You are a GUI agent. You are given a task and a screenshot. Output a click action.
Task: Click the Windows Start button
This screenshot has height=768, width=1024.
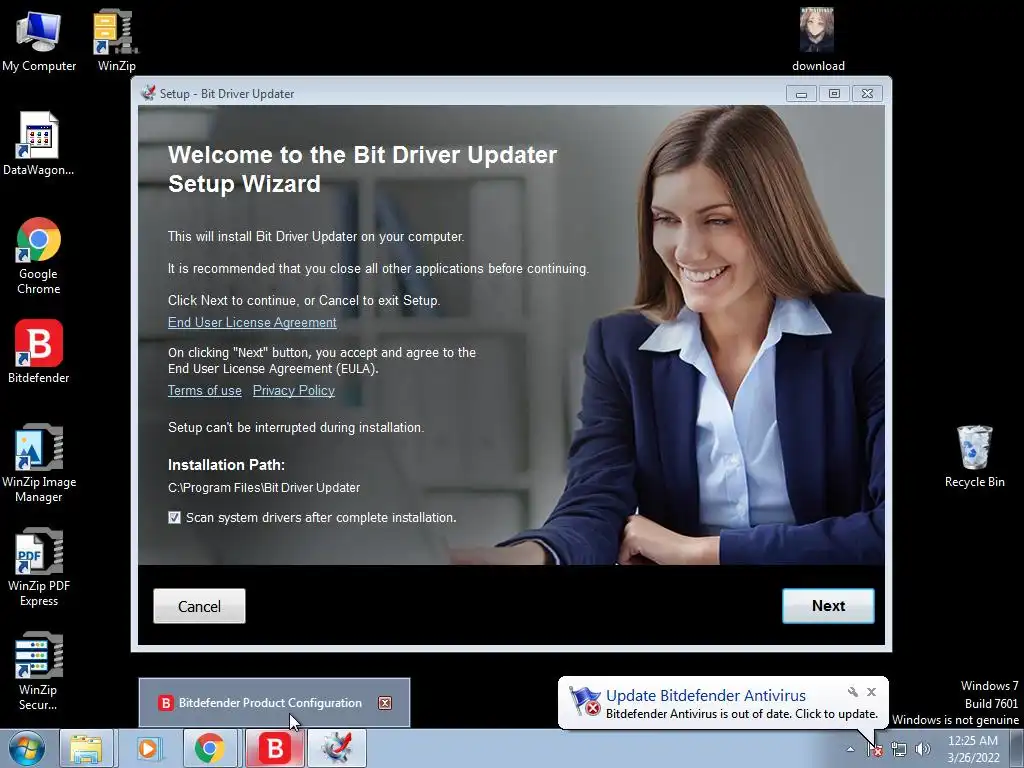point(27,748)
